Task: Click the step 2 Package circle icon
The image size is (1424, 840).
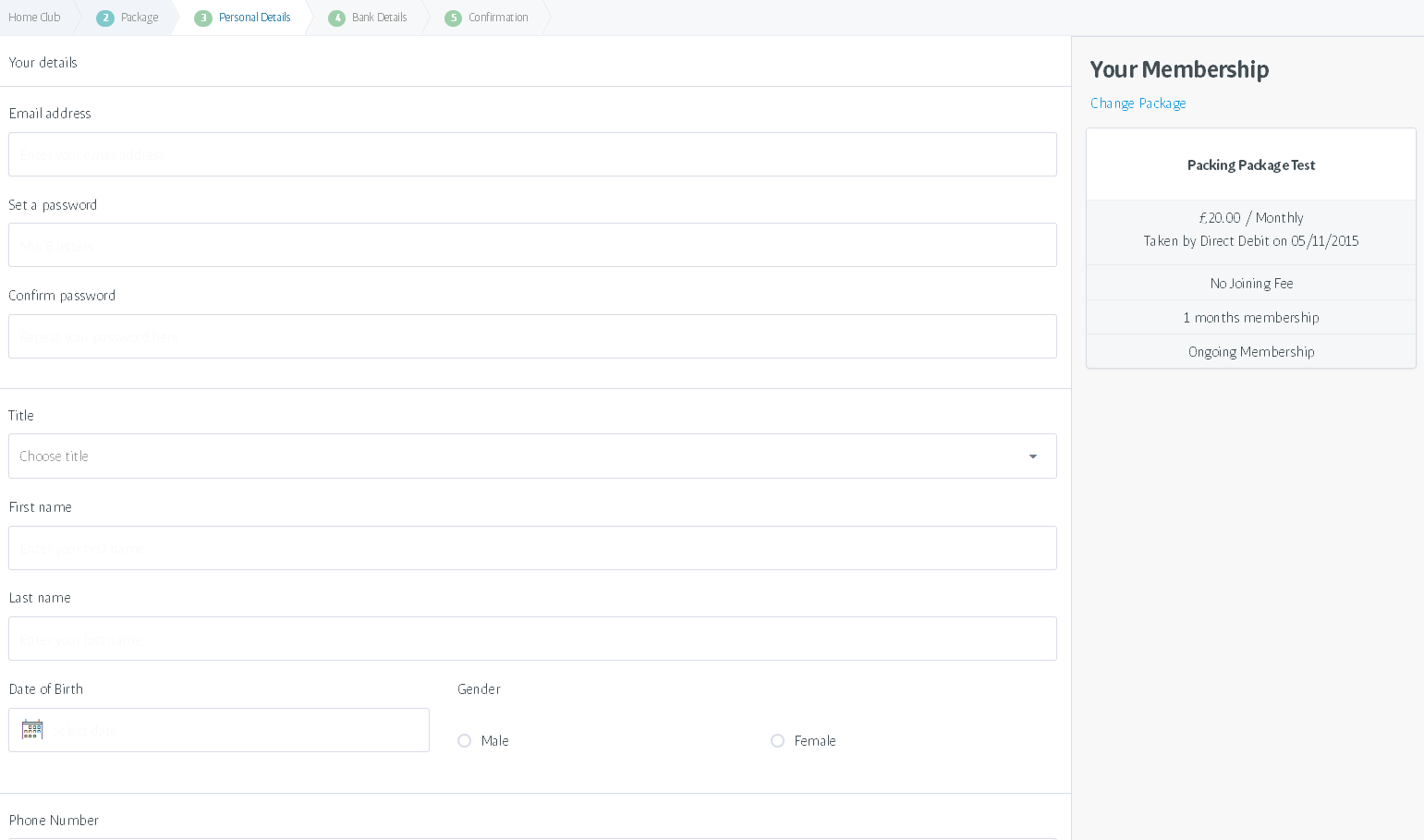Action: point(105,18)
